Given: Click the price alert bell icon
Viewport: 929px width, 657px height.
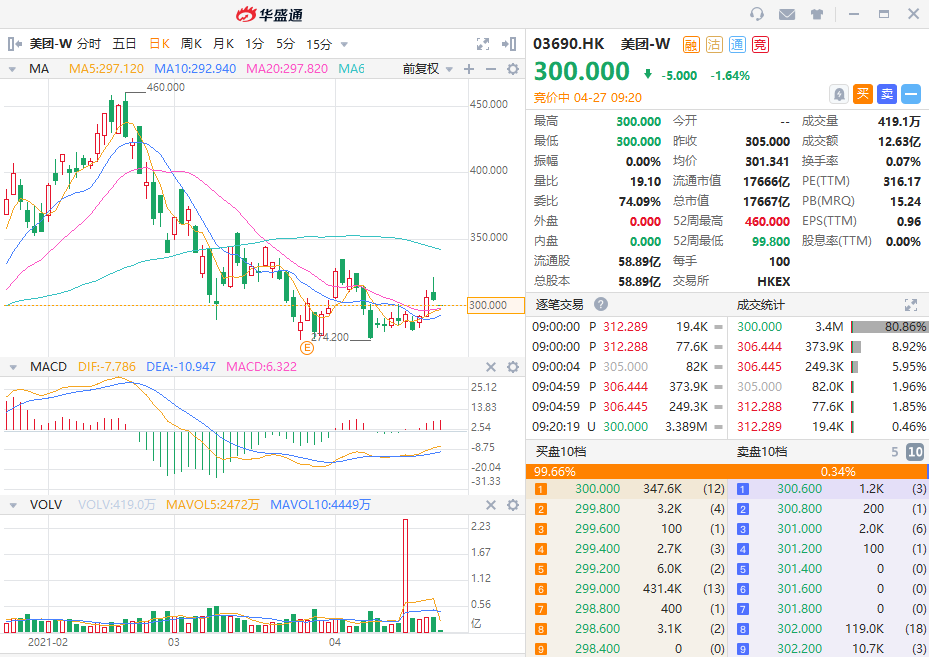Looking at the screenshot, I should pos(839,94).
